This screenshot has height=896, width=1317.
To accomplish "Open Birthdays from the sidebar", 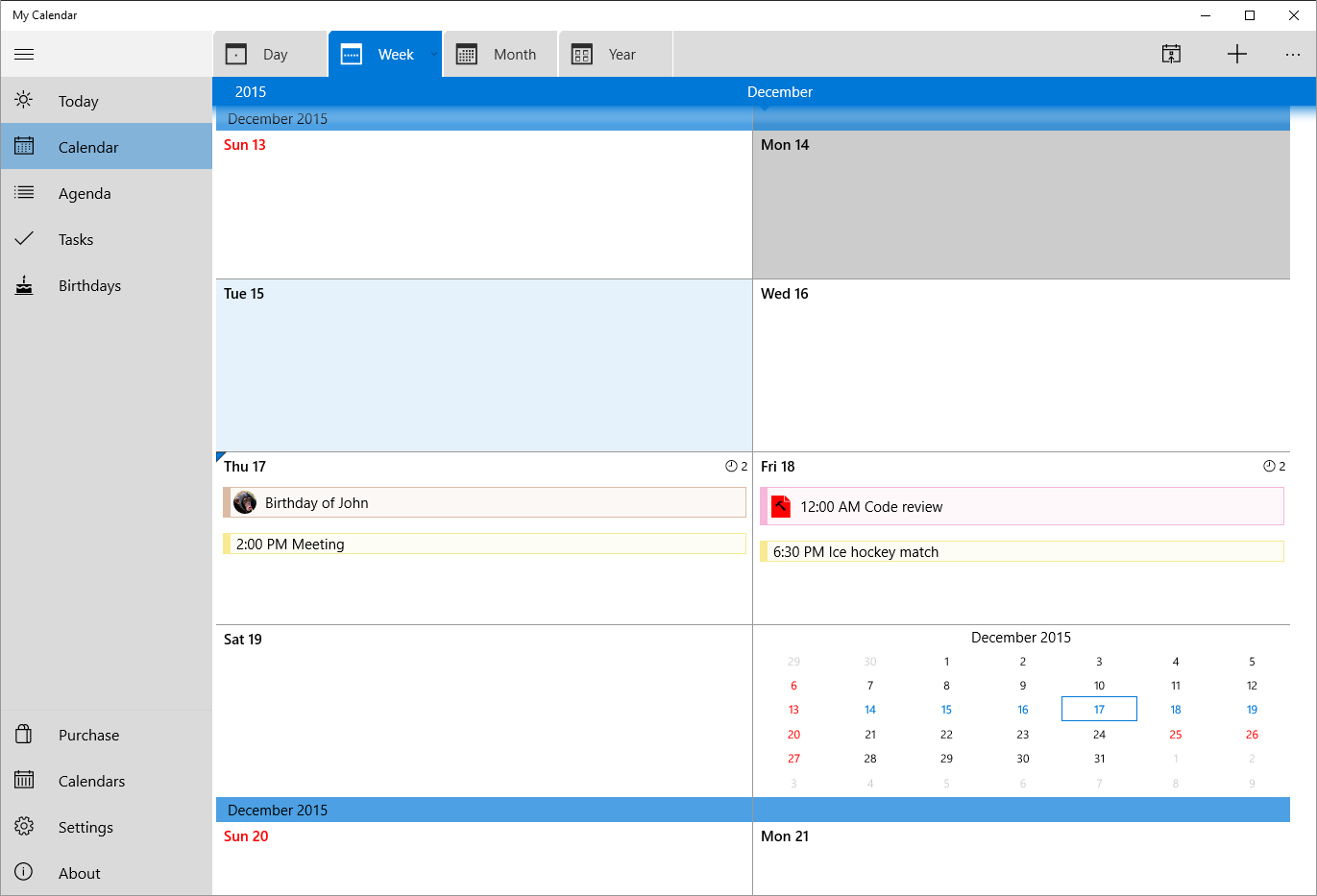I will pyautogui.click(x=89, y=286).
